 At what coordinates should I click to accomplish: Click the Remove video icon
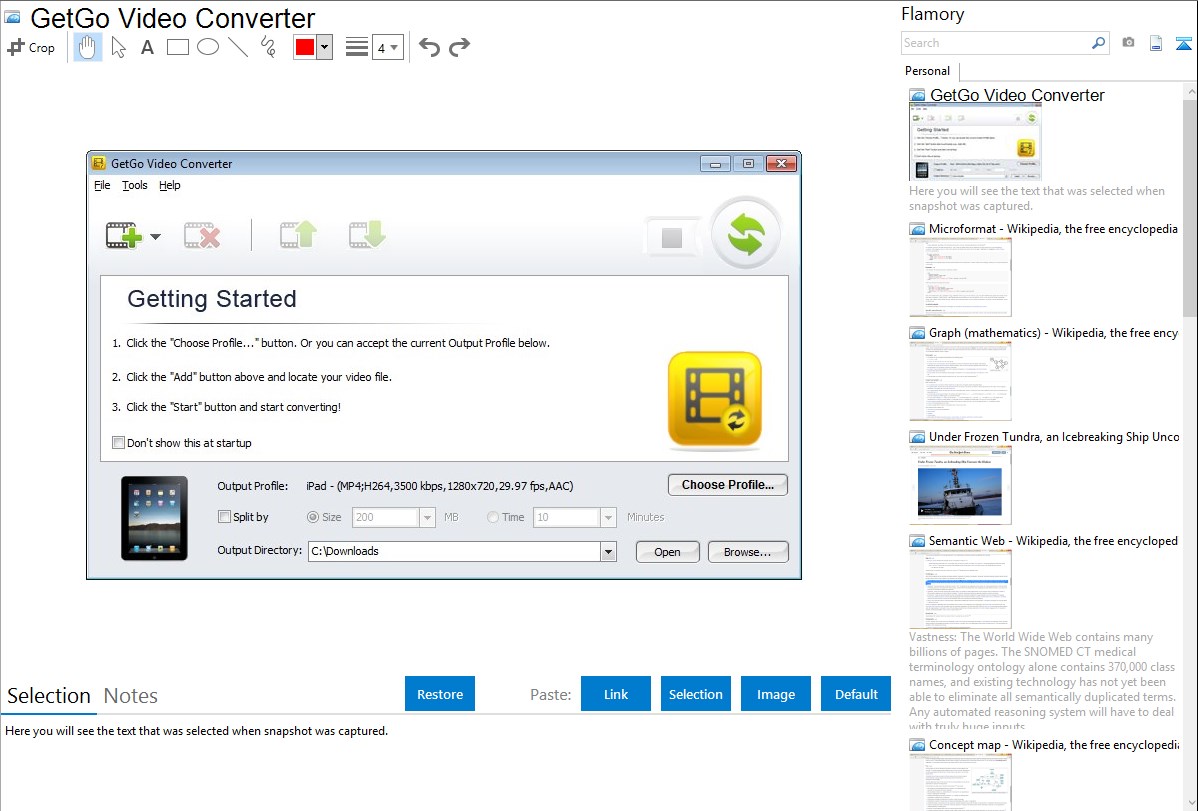[x=202, y=235]
